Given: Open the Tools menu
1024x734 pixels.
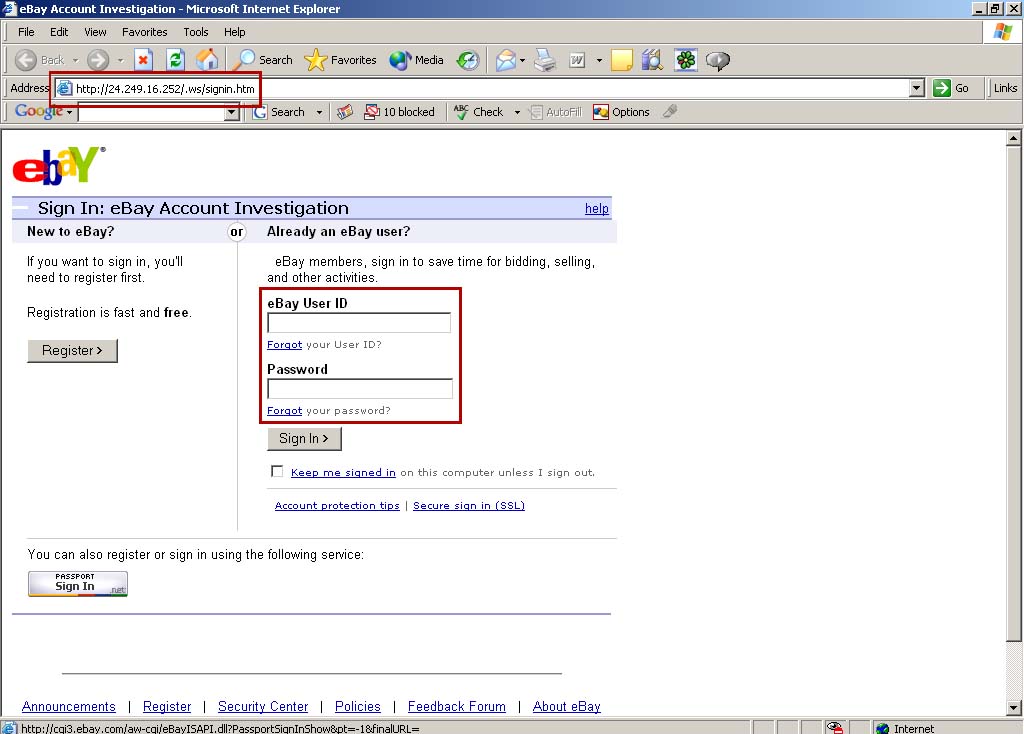Looking at the screenshot, I should tap(196, 32).
